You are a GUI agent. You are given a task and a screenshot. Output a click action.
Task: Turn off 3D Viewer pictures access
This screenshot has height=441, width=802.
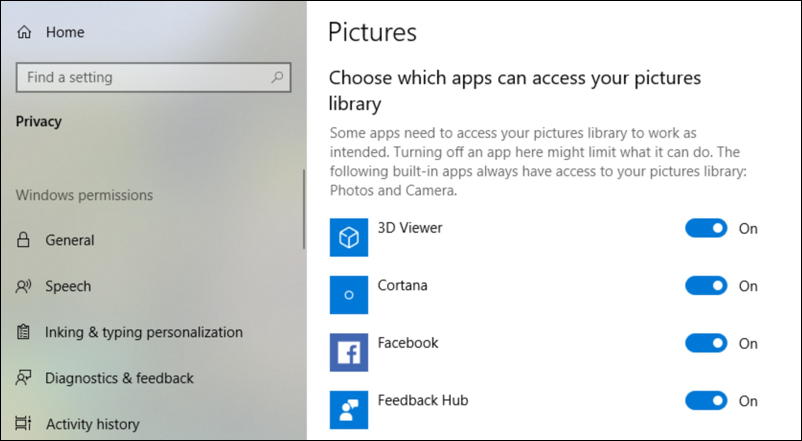coord(706,229)
